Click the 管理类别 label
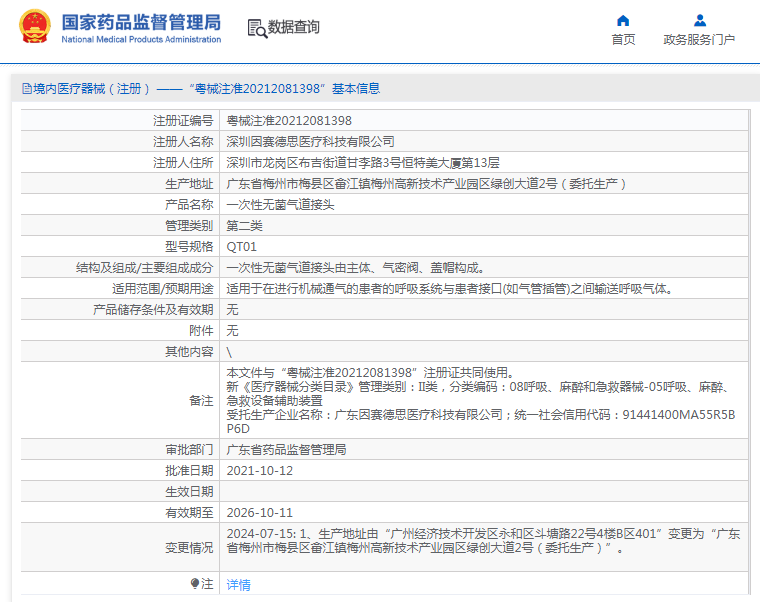Screen dimensions: 760x602 (x=189, y=226)
